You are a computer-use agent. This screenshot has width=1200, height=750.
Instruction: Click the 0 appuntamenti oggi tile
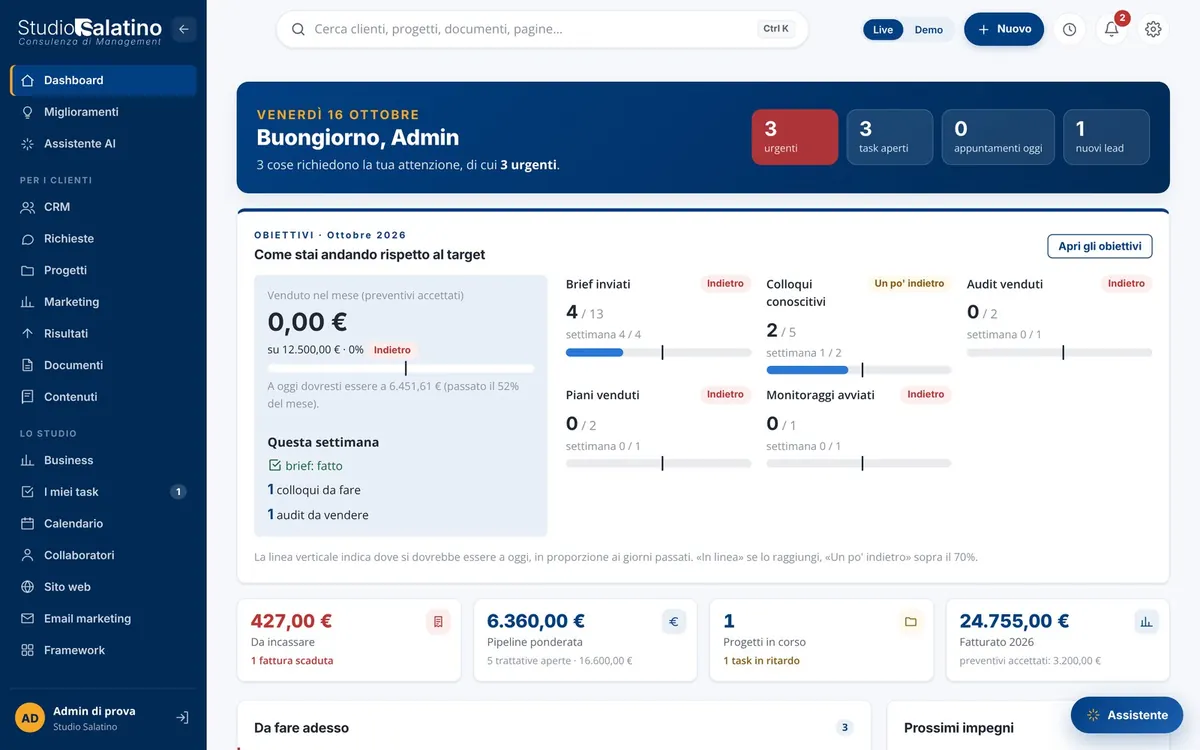point(998,137)
